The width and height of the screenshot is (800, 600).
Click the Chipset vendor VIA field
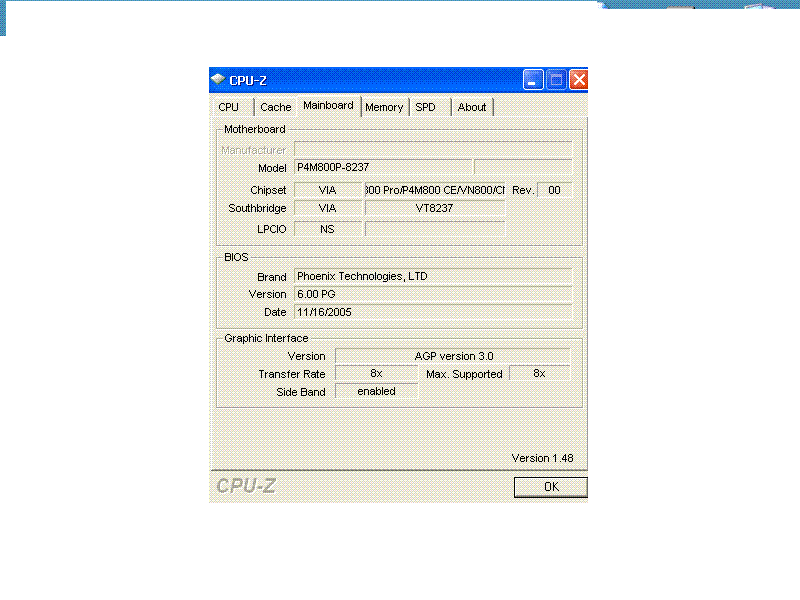328,190
